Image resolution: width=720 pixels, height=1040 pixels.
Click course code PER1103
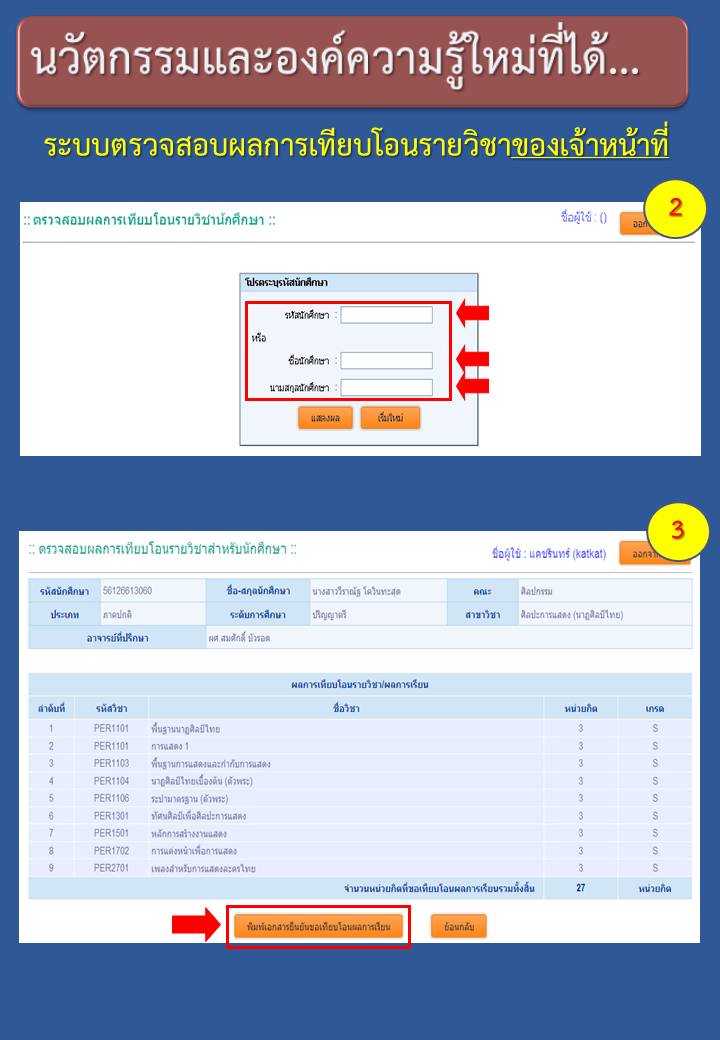pyautogui.click(x=111, y=763)
